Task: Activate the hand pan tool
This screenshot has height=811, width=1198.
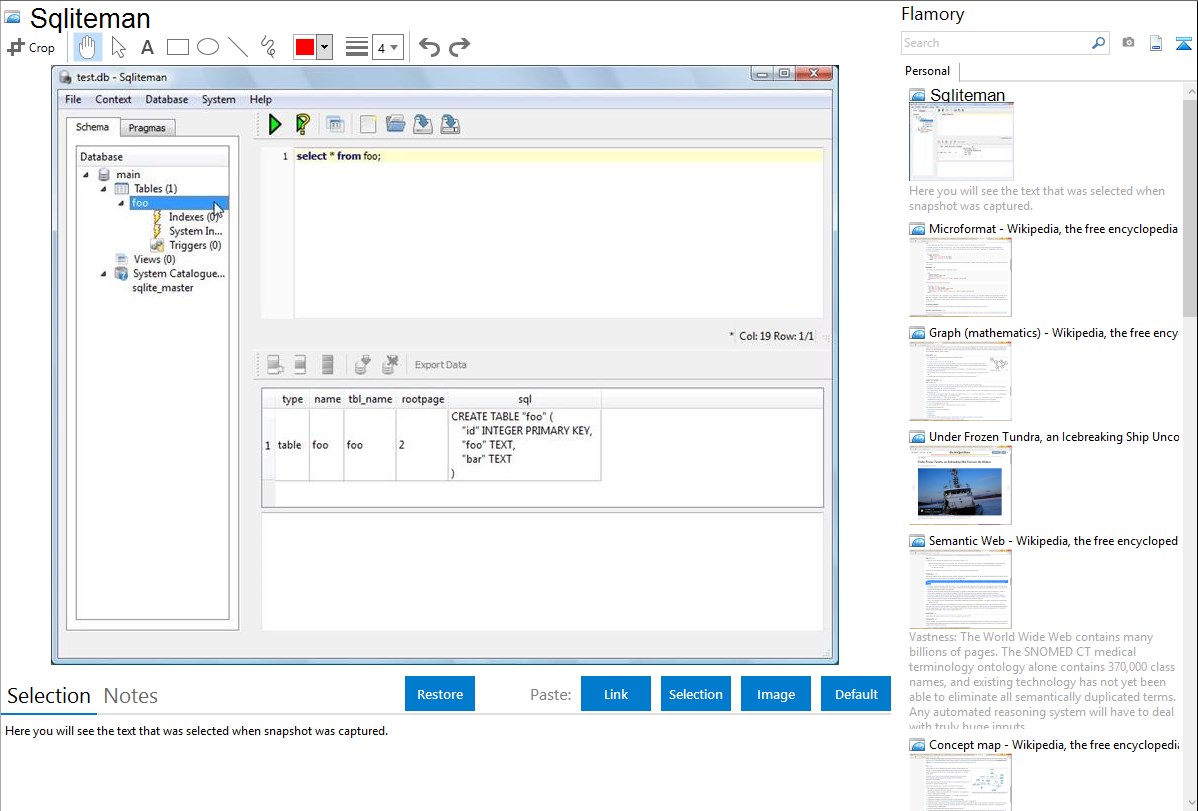Action: (x=87, y=47)
